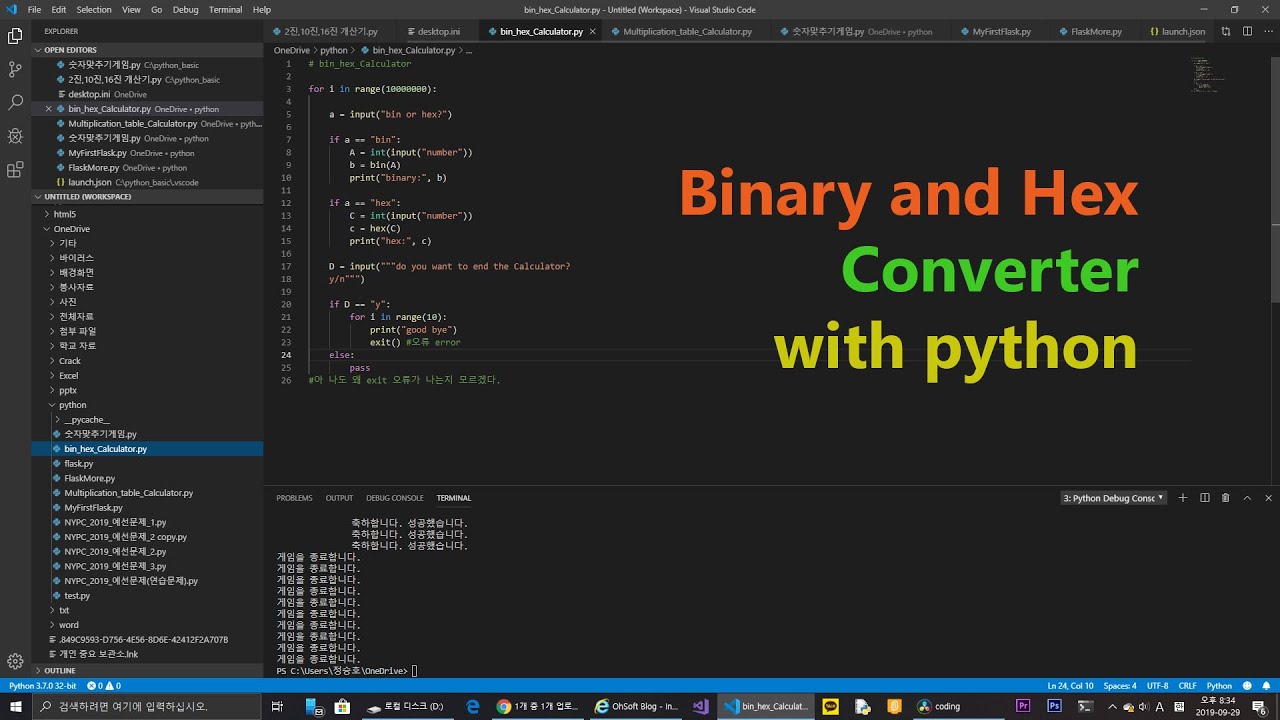The width and height of the screenshot is (1280, 720).
Task: Open the Windows Action Center notifications
Action: (1258, 706)
